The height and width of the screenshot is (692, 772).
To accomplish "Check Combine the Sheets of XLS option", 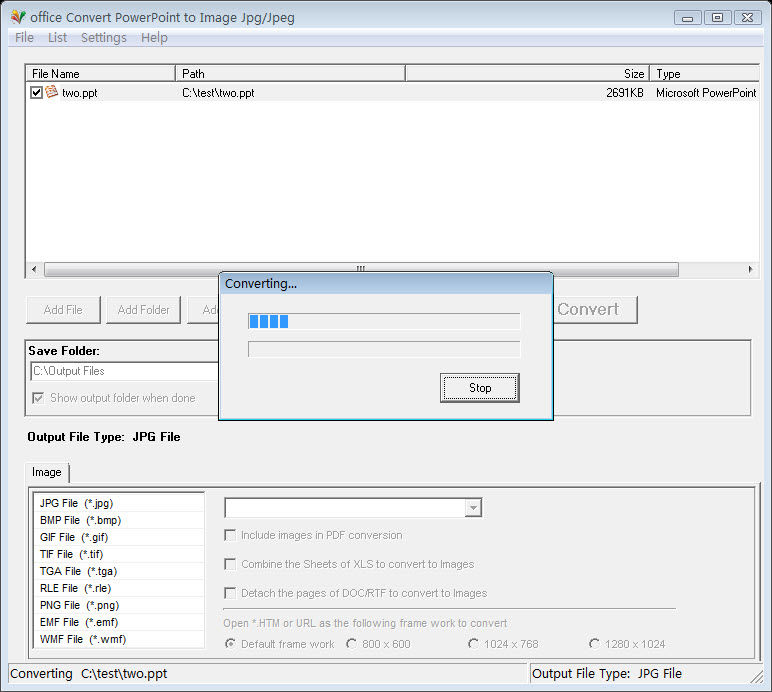I will click(231, 564).
